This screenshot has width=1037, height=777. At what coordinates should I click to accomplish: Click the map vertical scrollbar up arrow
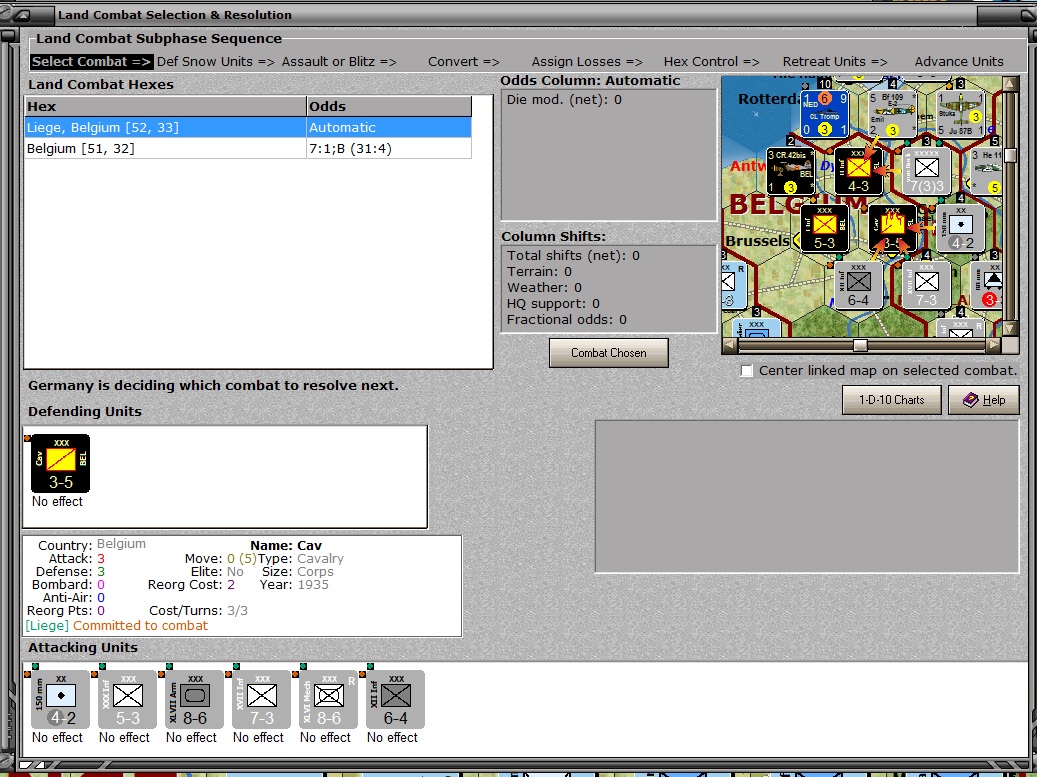[x=1010, y=84]
